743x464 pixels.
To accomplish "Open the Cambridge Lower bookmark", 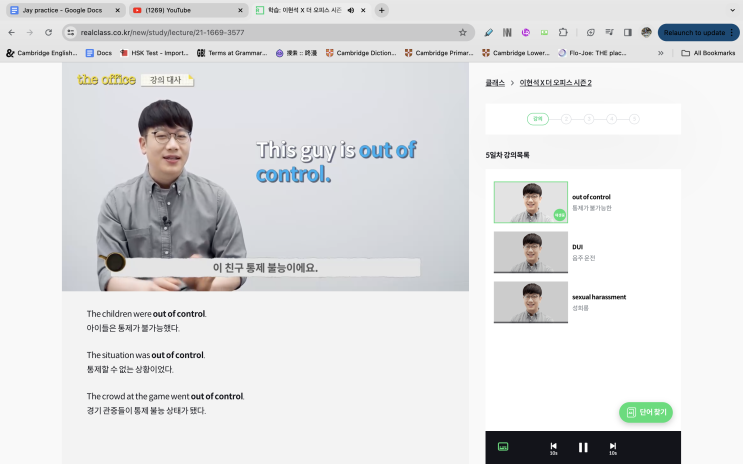I will point(516,53).
